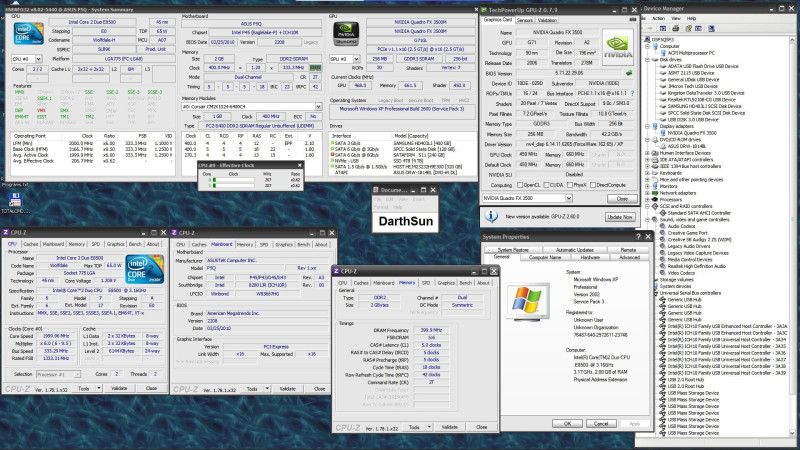This screenshot has width=800, height=450.
Task: Click the green memory chip icon next to 333.3 MHz
Action: 315,67
